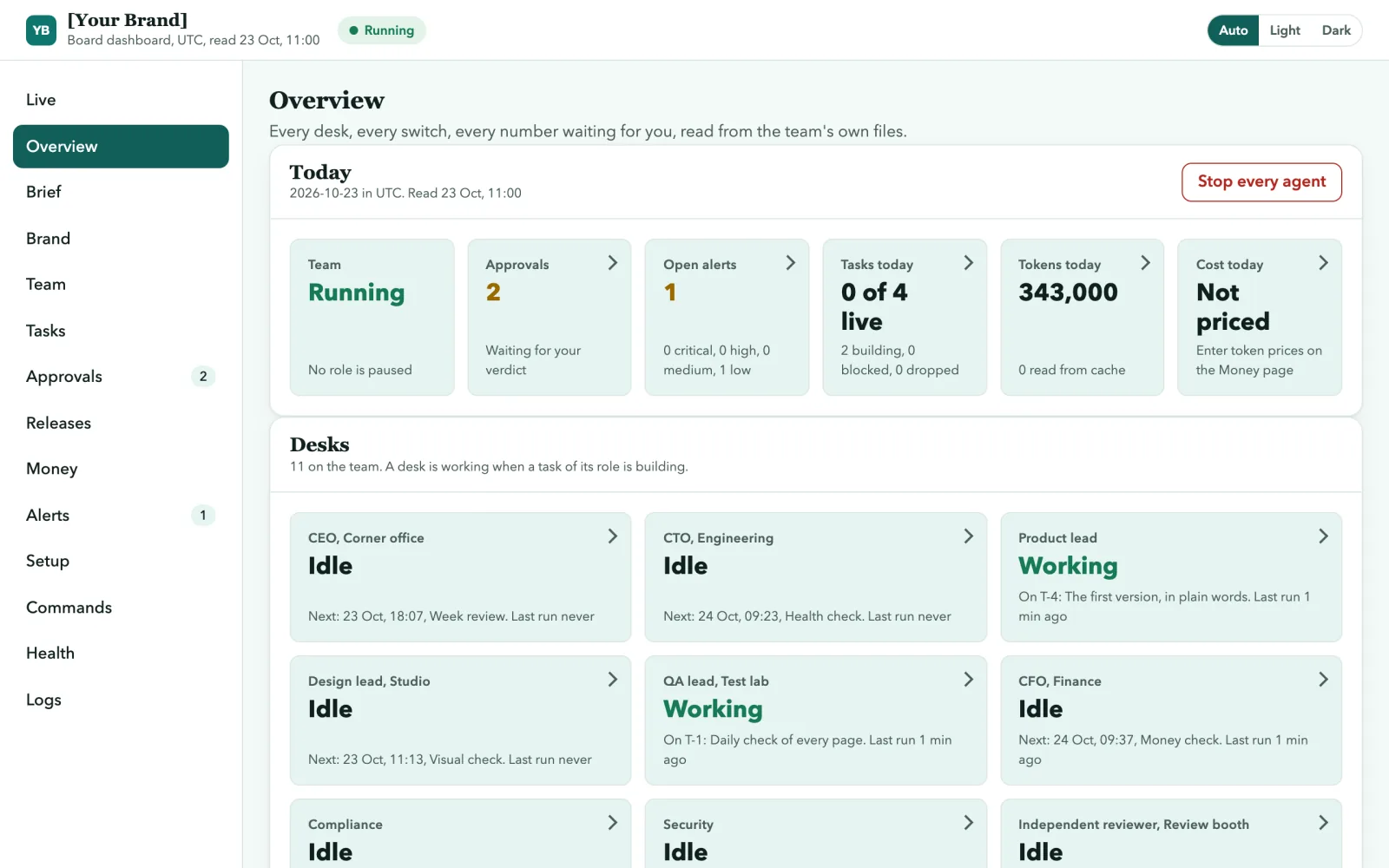The height and width of the screenshot is (868, 1389).
Task: Click 'No role is paused' text
Action: coord(359,370)
